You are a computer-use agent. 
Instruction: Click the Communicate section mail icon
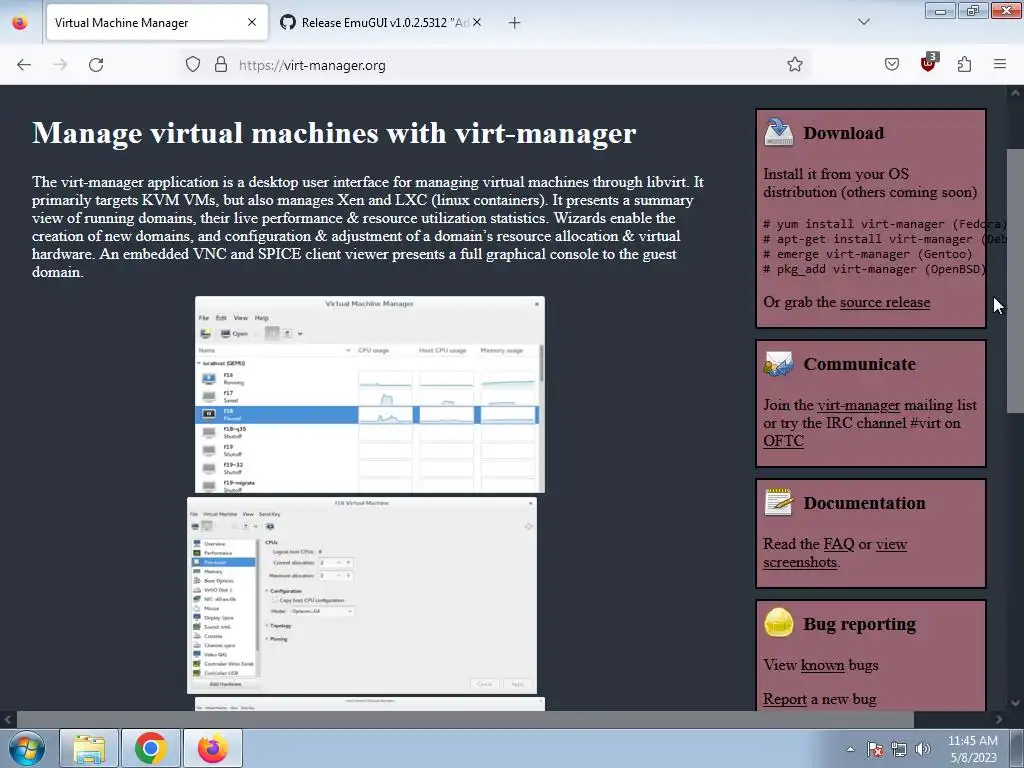point(778,364)
